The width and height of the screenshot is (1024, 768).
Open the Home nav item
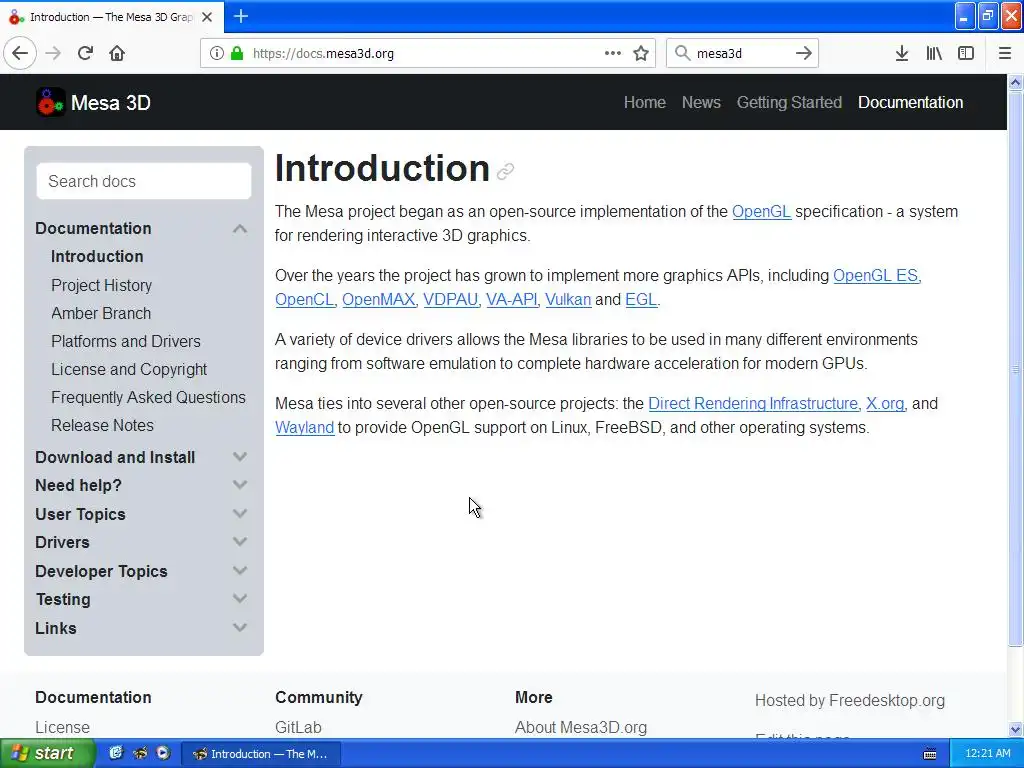(645, 103)
